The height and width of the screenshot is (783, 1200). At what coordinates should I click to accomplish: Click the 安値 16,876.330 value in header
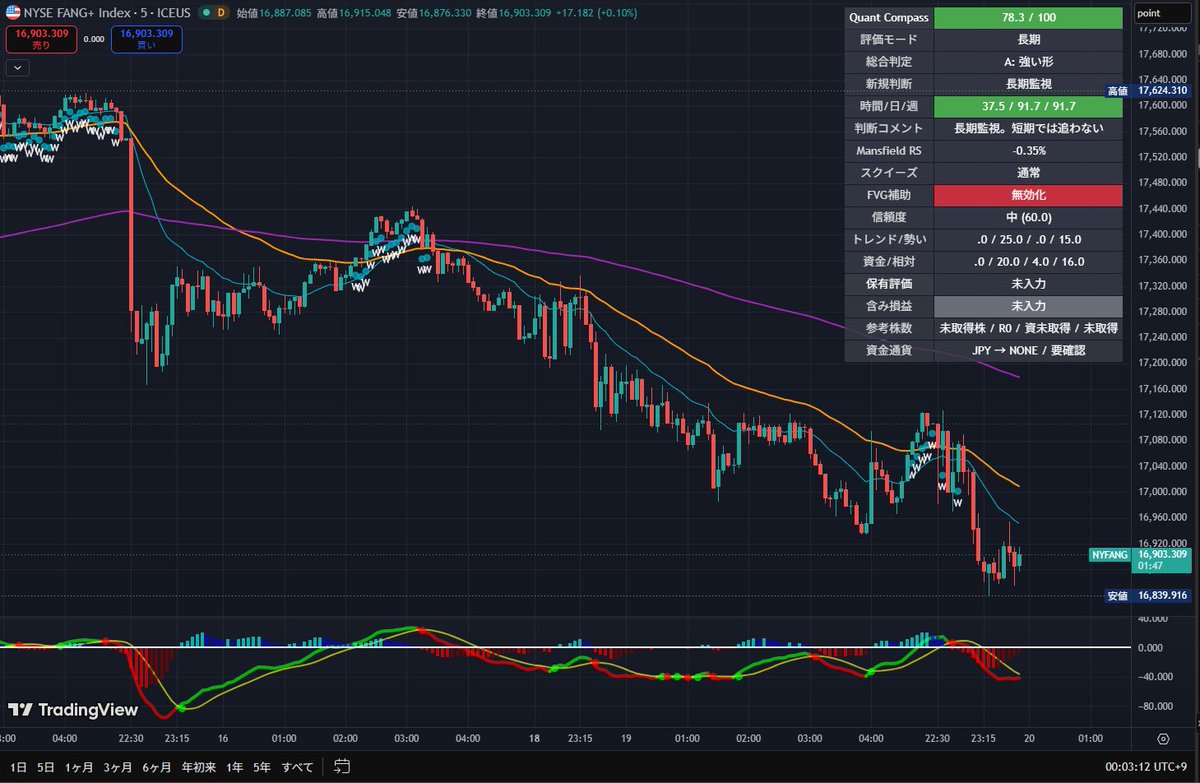click(433, 14)
